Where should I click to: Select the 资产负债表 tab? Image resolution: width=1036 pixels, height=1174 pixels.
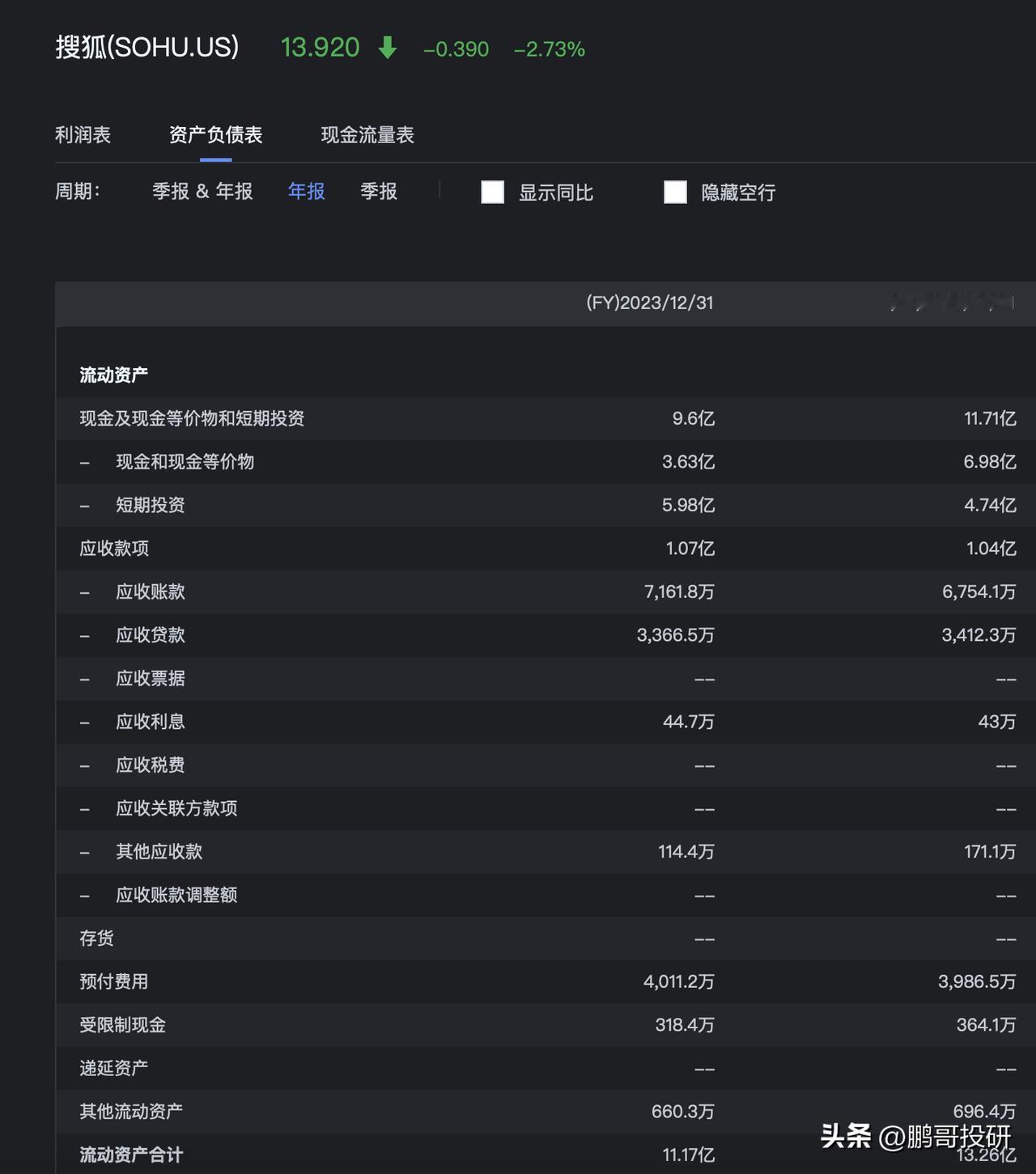(x=215, y=135)
